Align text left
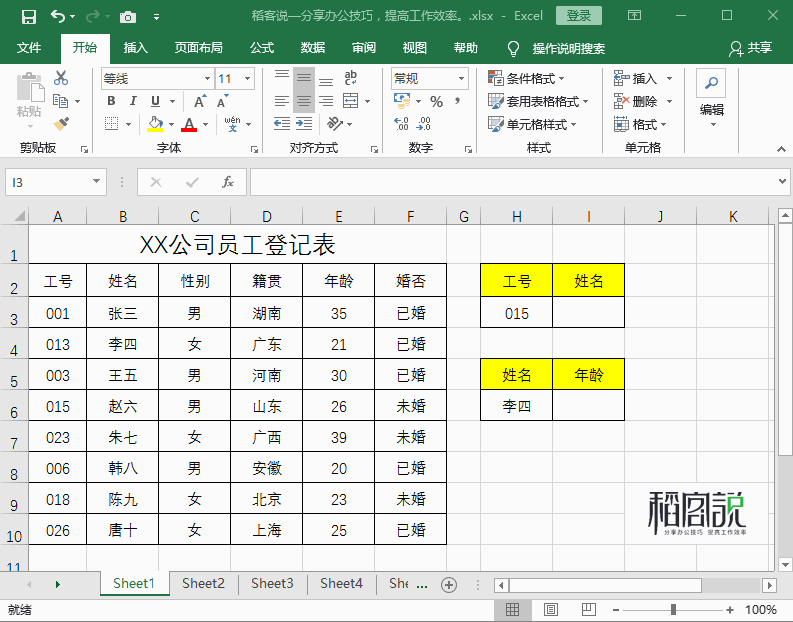 click(x=282, y=101)
